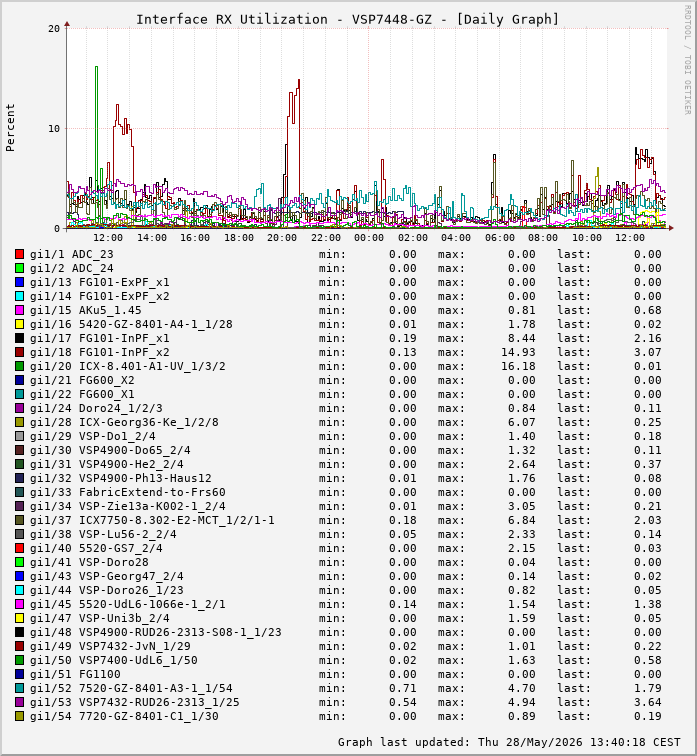Image resolution: width=697 pixels, height=756 pixels.
Task: Click the max value 14.93 for gi1/18
Action: [x=518, y=352]
